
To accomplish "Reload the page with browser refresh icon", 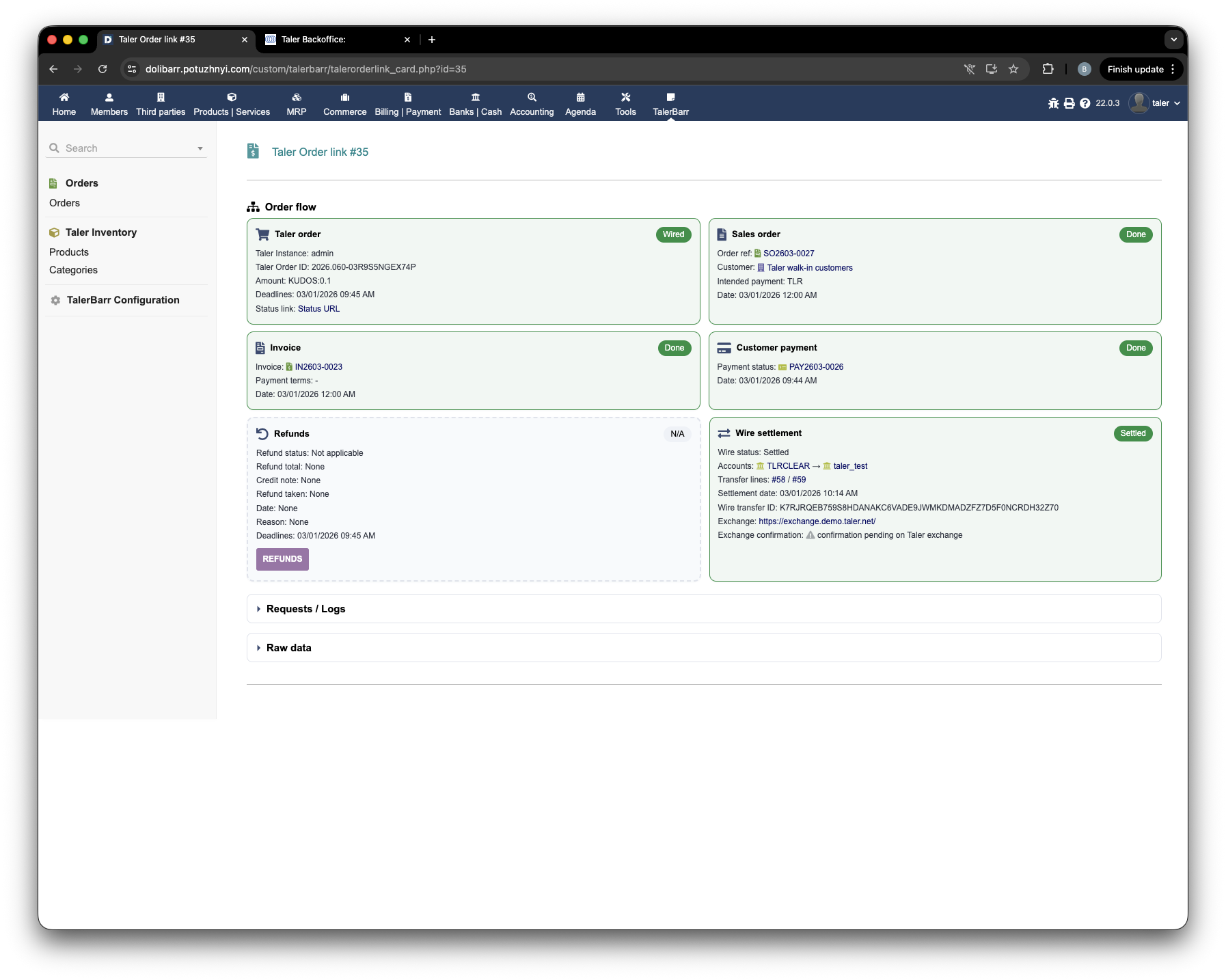I will click(103, 69).
